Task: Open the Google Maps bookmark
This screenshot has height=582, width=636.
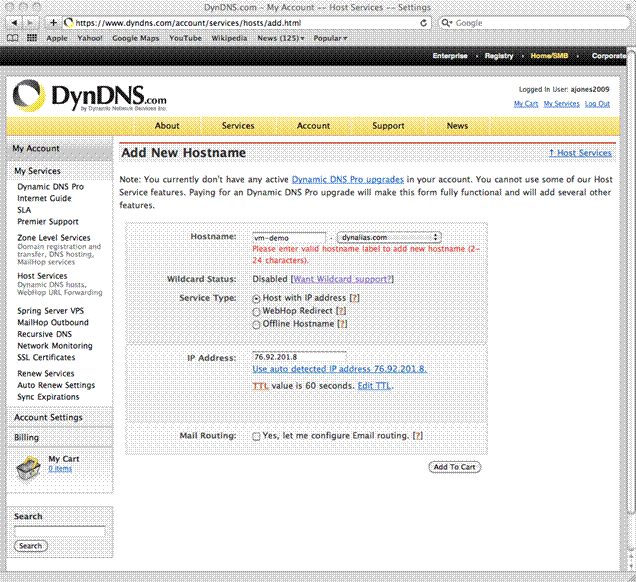Action: point(135,38)
